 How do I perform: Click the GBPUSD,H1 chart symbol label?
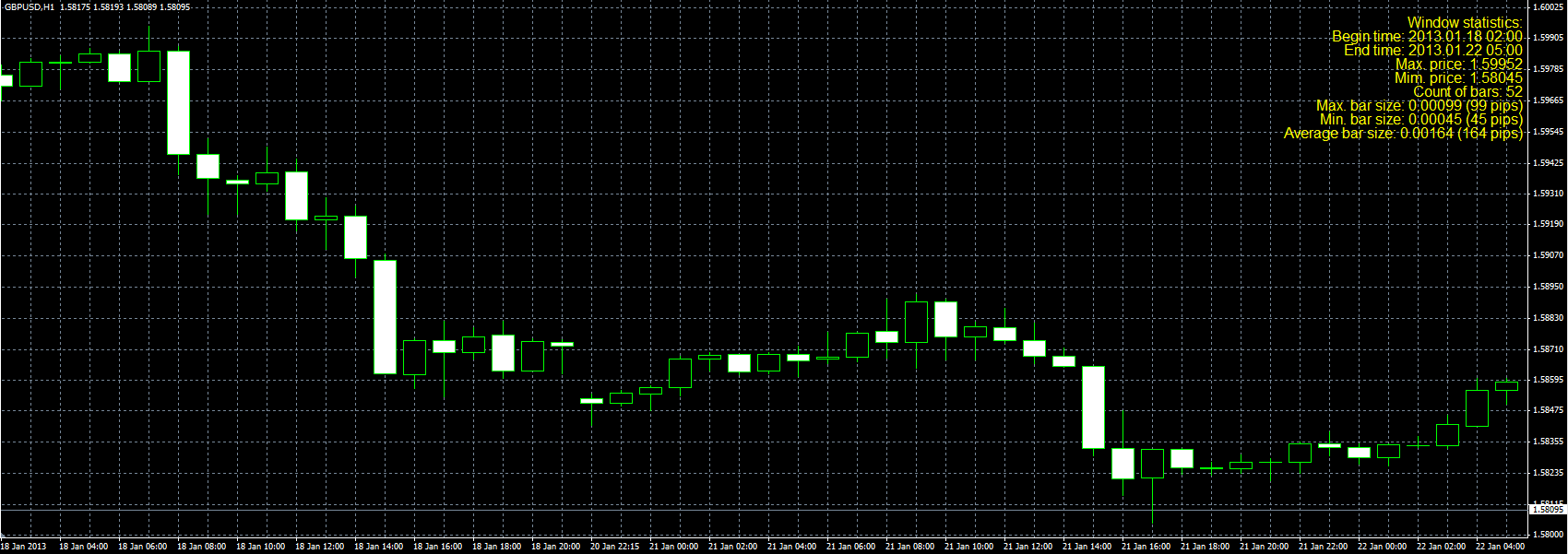coord(29,6)
